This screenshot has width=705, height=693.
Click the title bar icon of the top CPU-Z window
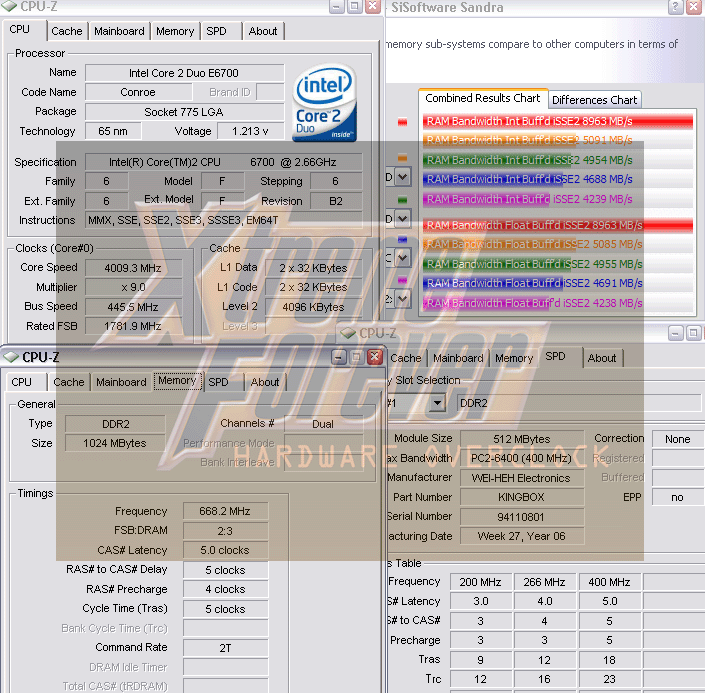point(9,6)
